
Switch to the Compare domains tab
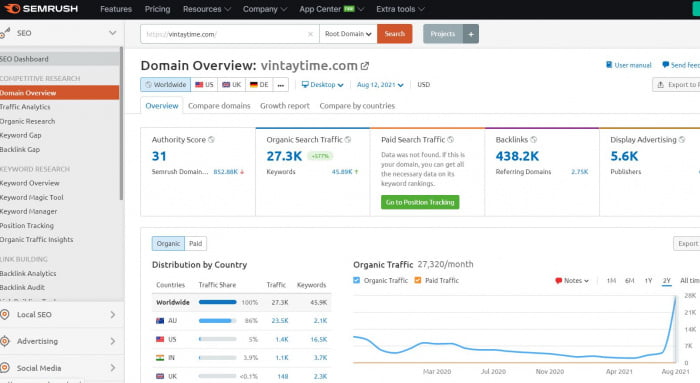[219, 106]
